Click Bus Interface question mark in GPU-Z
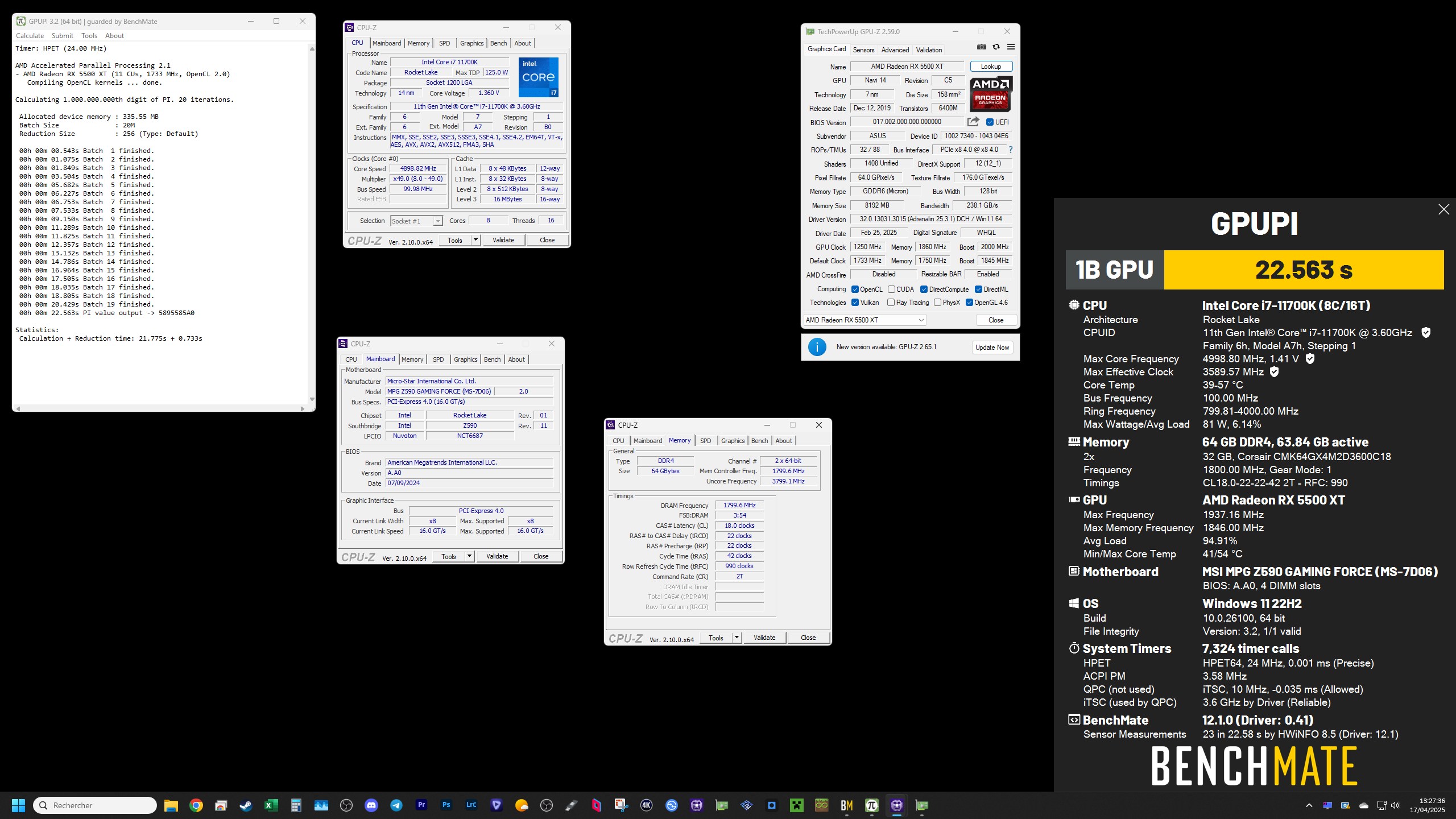Viewport: 1456px width, 819px height. click(x=1011, y=150)
